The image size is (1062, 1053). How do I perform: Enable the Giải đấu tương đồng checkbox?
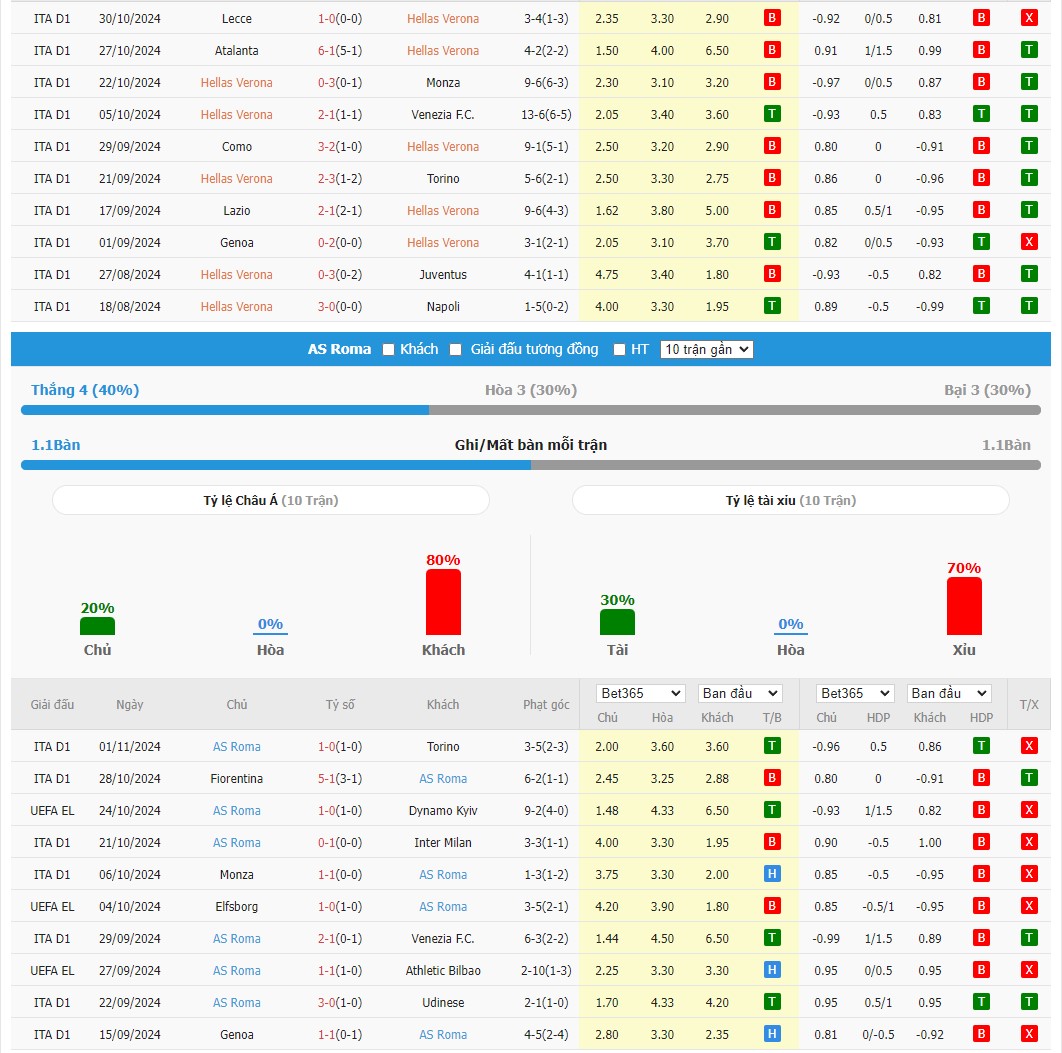pyautogui.click(x=456, y=349)
